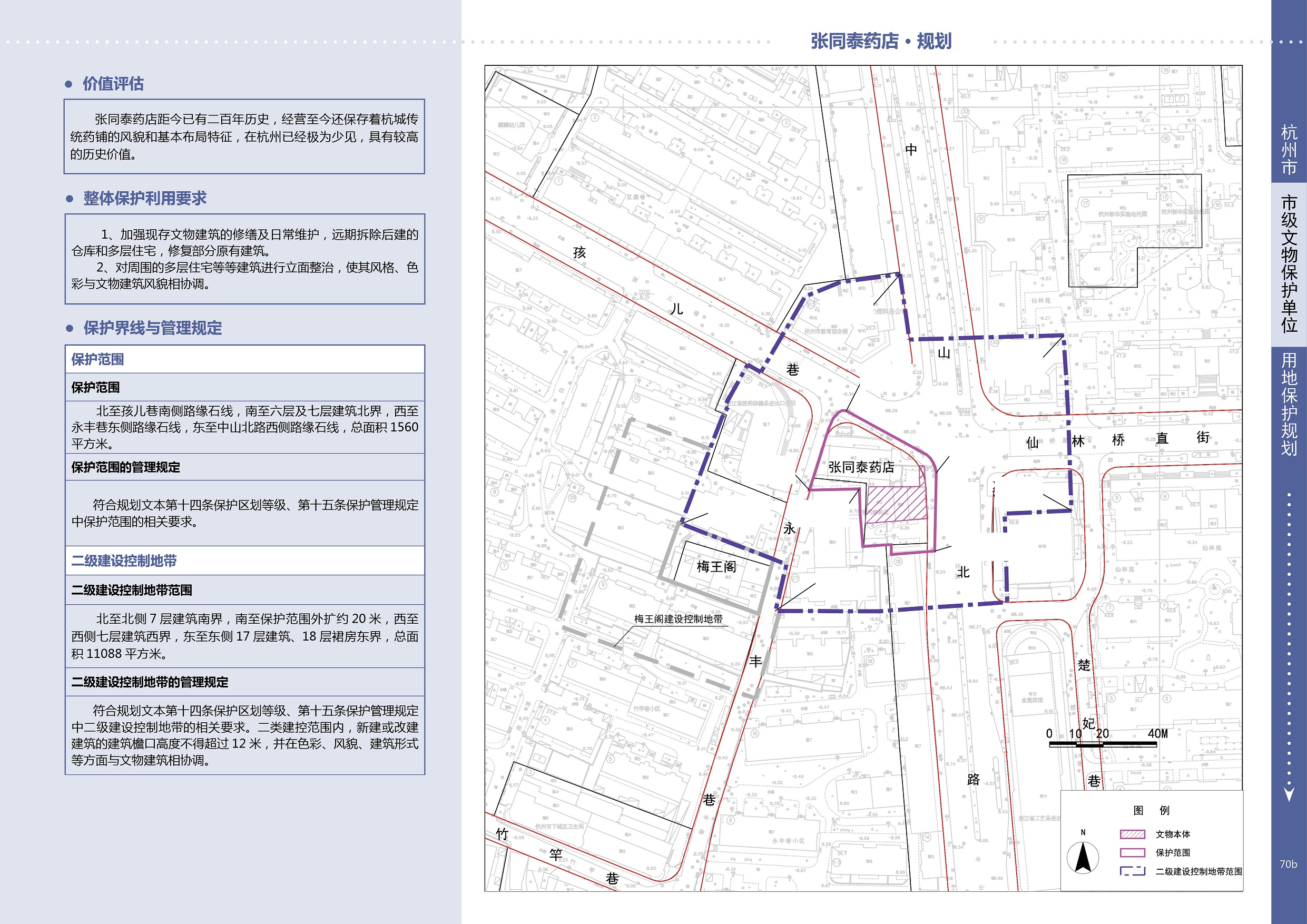This screenshot has width=1307, height=924.
Task: Click the 保护范围 blue section header
Action: (97, 359)
